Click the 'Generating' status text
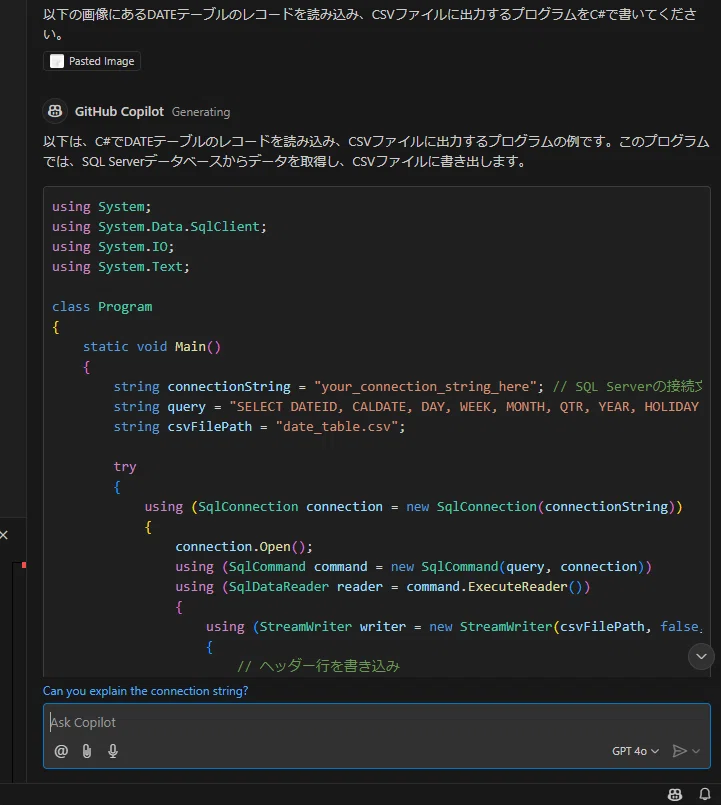 [201, 112]
